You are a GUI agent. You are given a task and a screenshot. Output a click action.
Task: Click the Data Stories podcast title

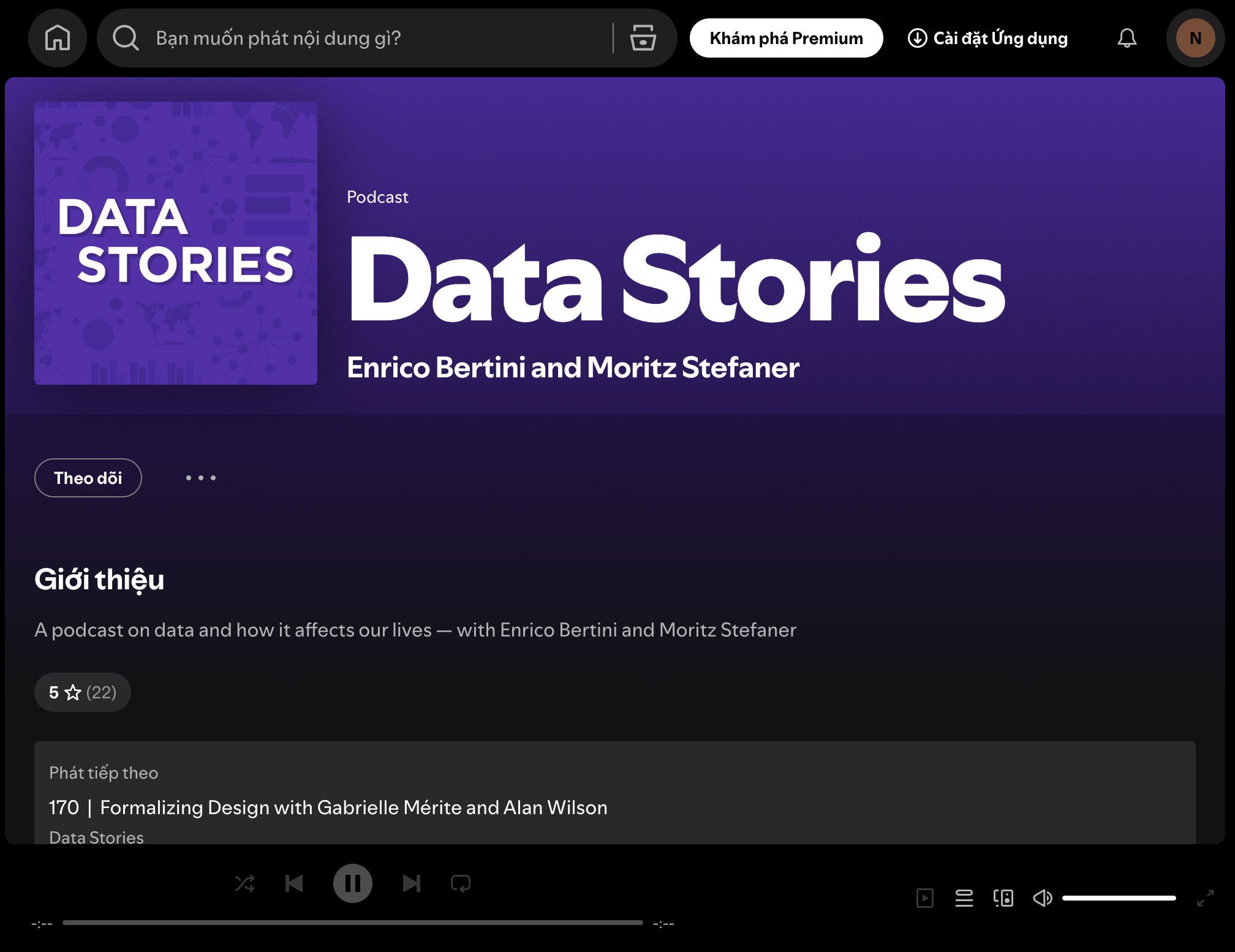(x=676, y=279)
